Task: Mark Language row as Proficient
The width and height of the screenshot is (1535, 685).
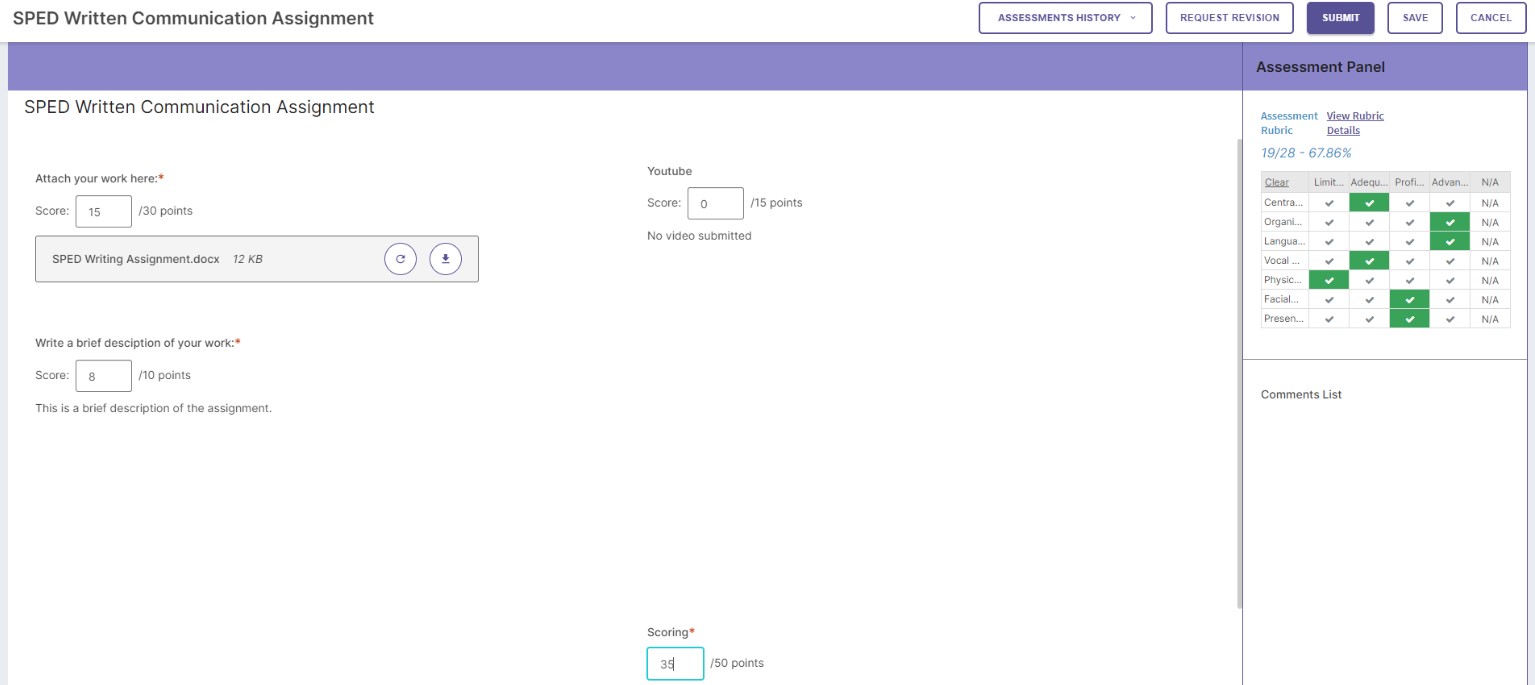Action: [x=1410, y=241]
